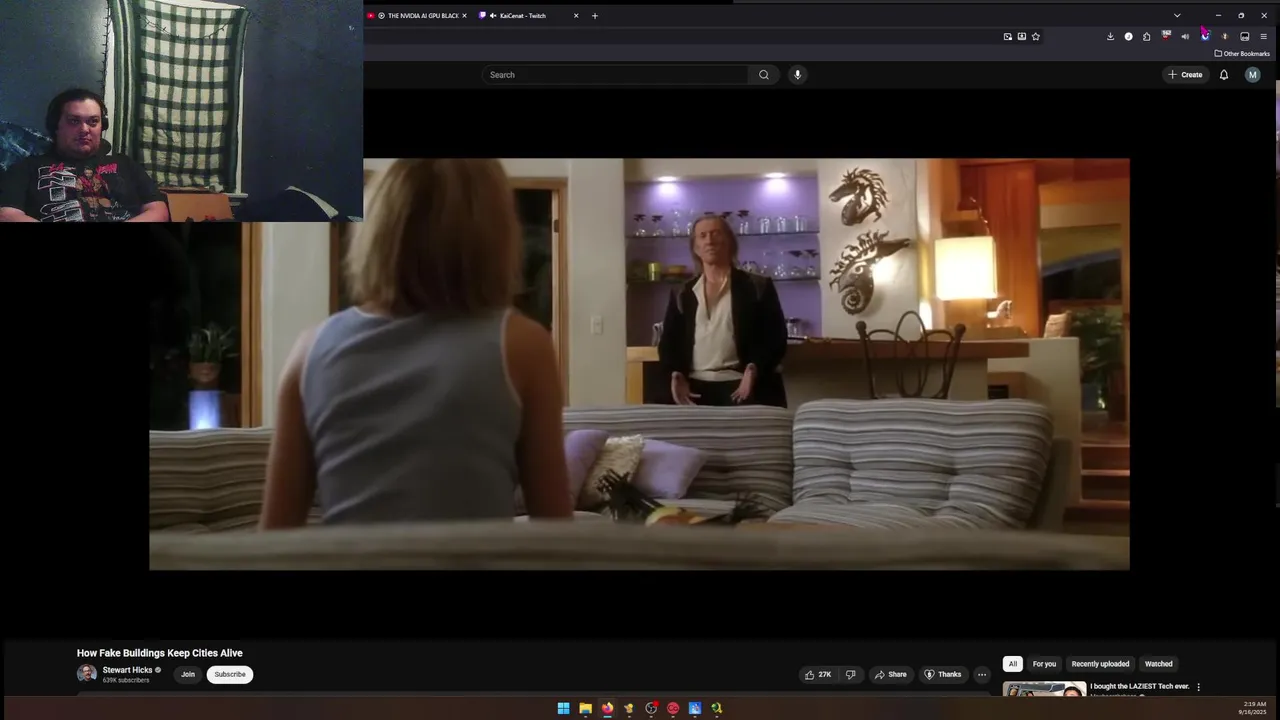Open a new browser tab

[594, 16]
